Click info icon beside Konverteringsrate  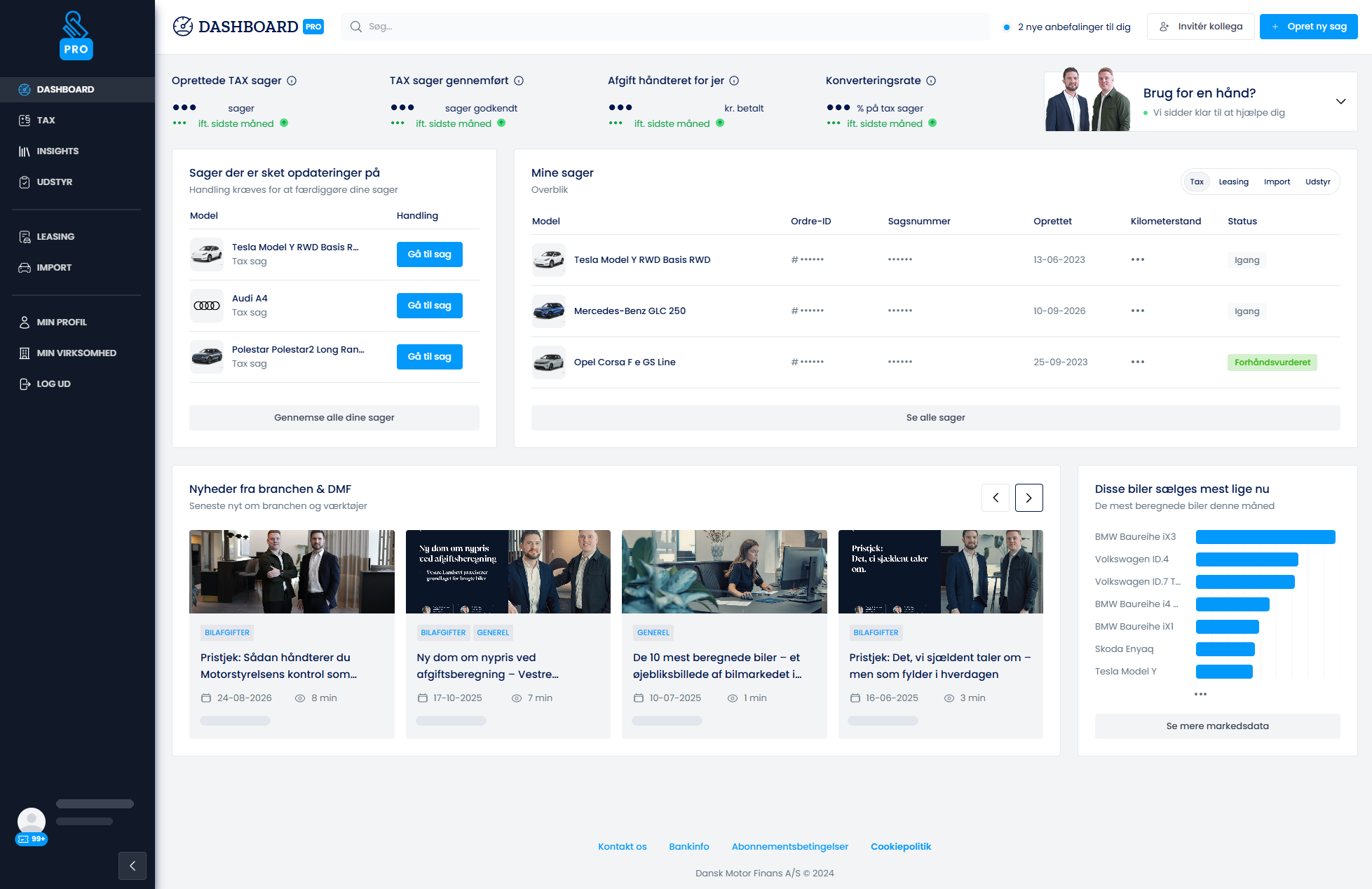pyautogui.click(x=931, y=81)
